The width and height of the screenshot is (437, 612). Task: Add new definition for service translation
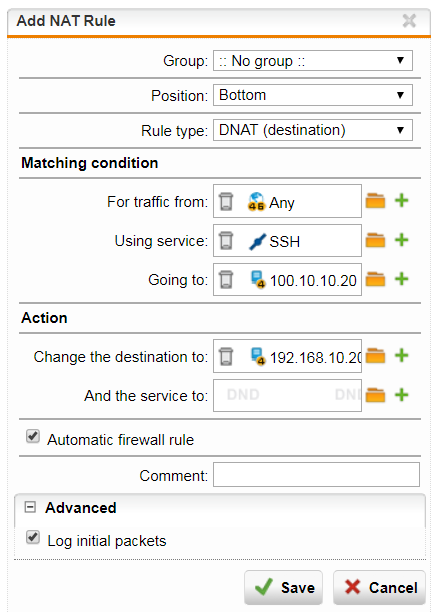tap(401, 395)
